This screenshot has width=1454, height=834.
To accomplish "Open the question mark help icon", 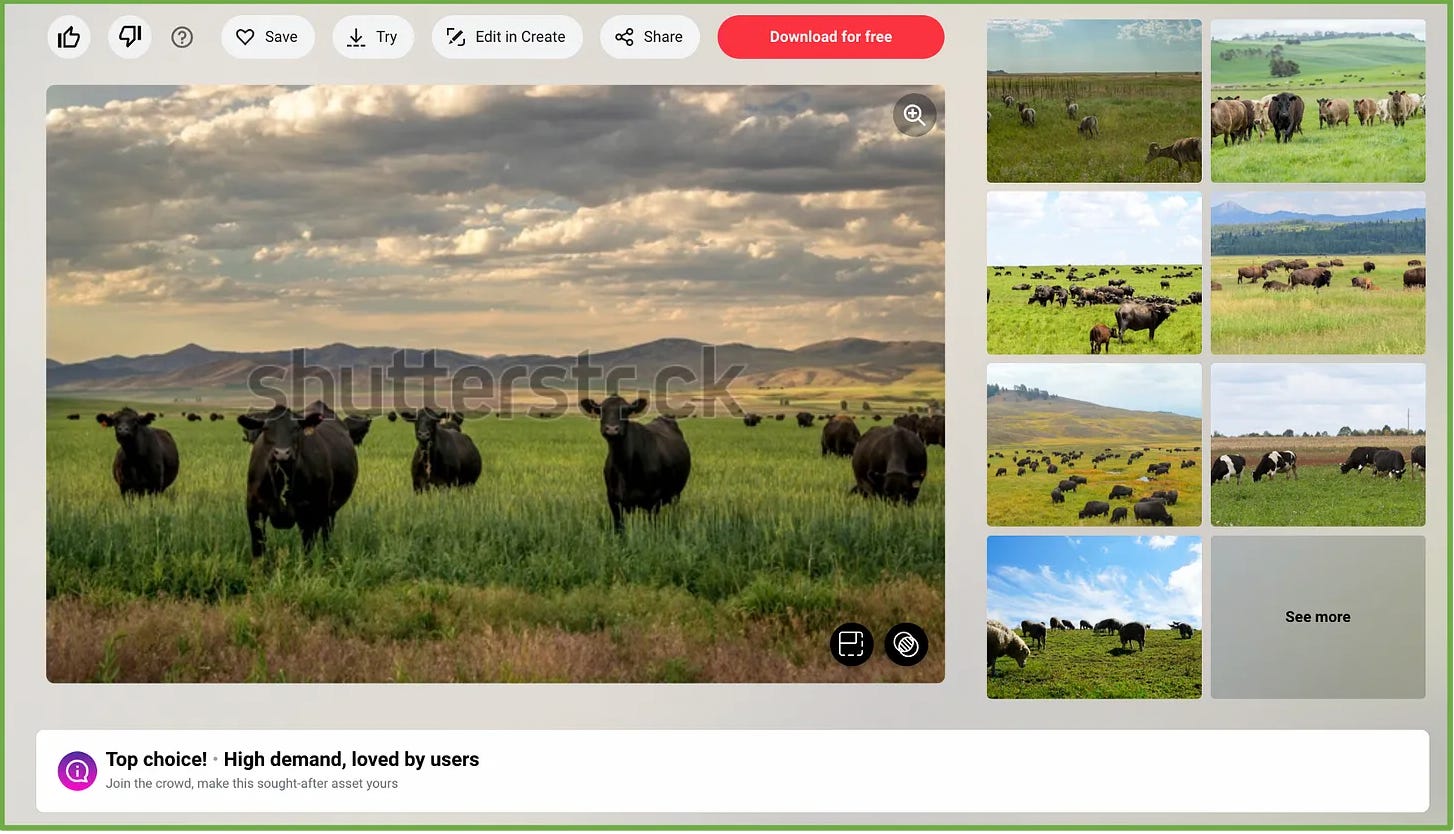I will pos(182,37).
